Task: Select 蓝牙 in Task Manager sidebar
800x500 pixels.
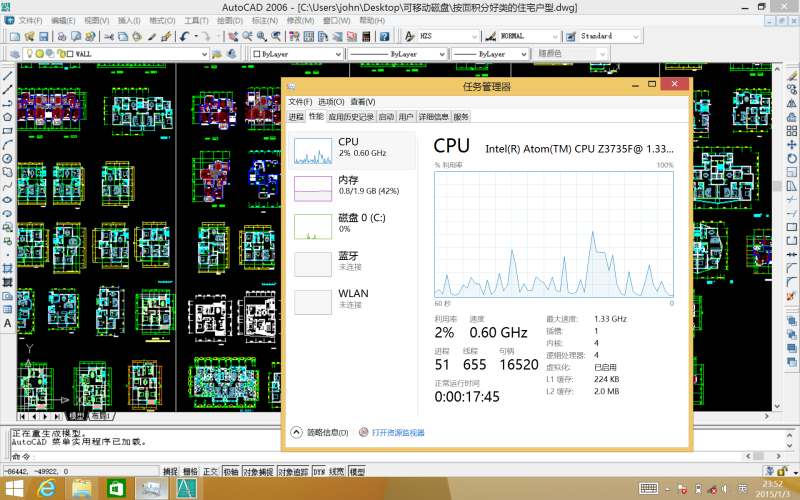Action: [x=352, y=263]
